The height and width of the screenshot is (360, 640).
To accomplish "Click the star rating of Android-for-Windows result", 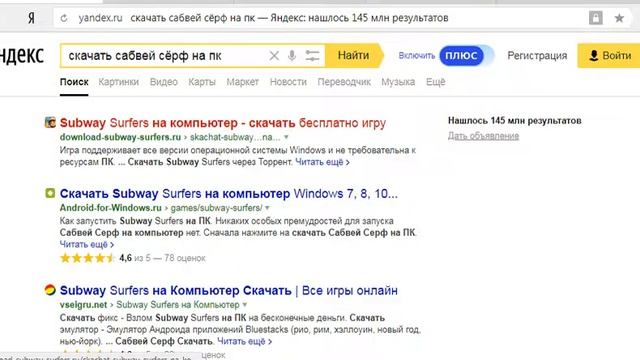I will click(x=87, y=258).
